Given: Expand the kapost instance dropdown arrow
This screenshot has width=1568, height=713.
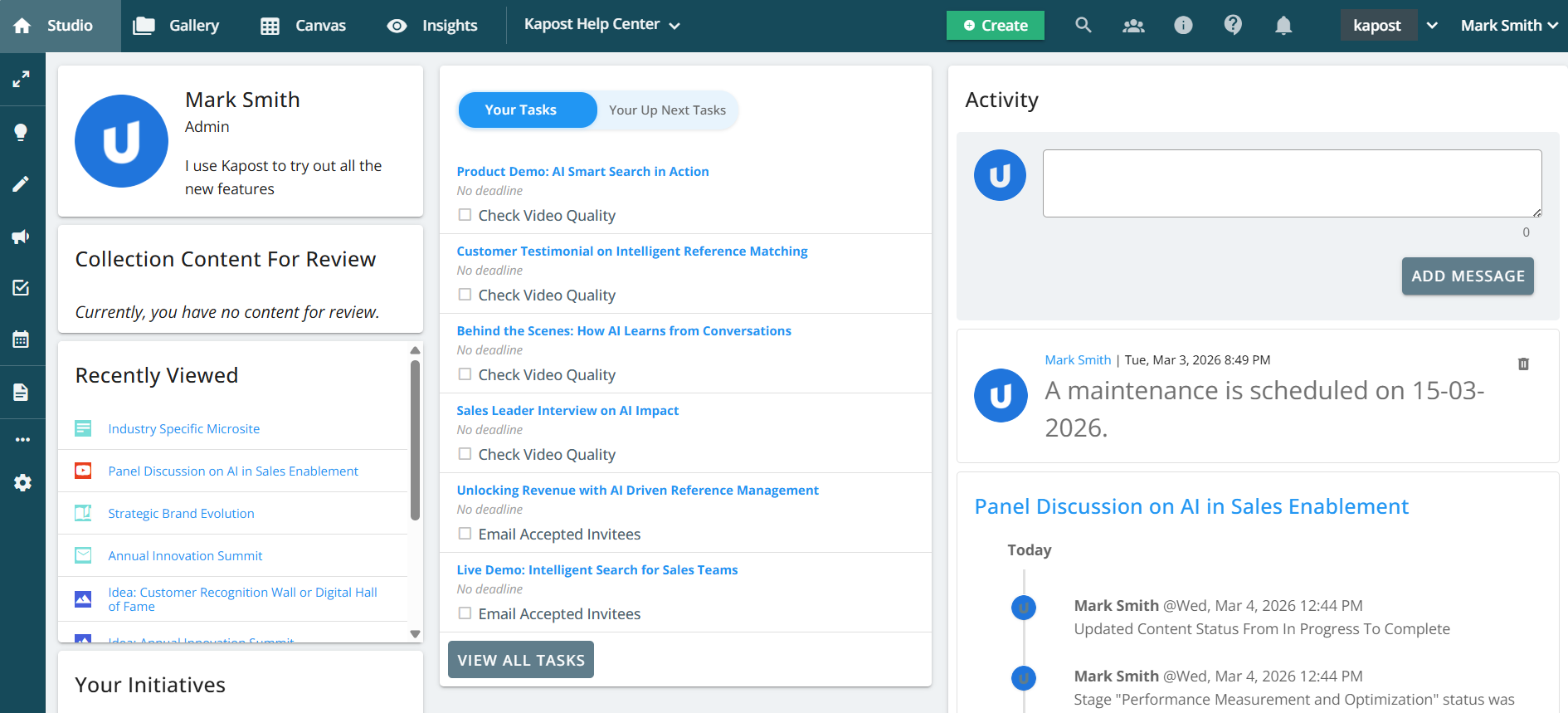Looking at the screenshot, I should click(1432, 26).
